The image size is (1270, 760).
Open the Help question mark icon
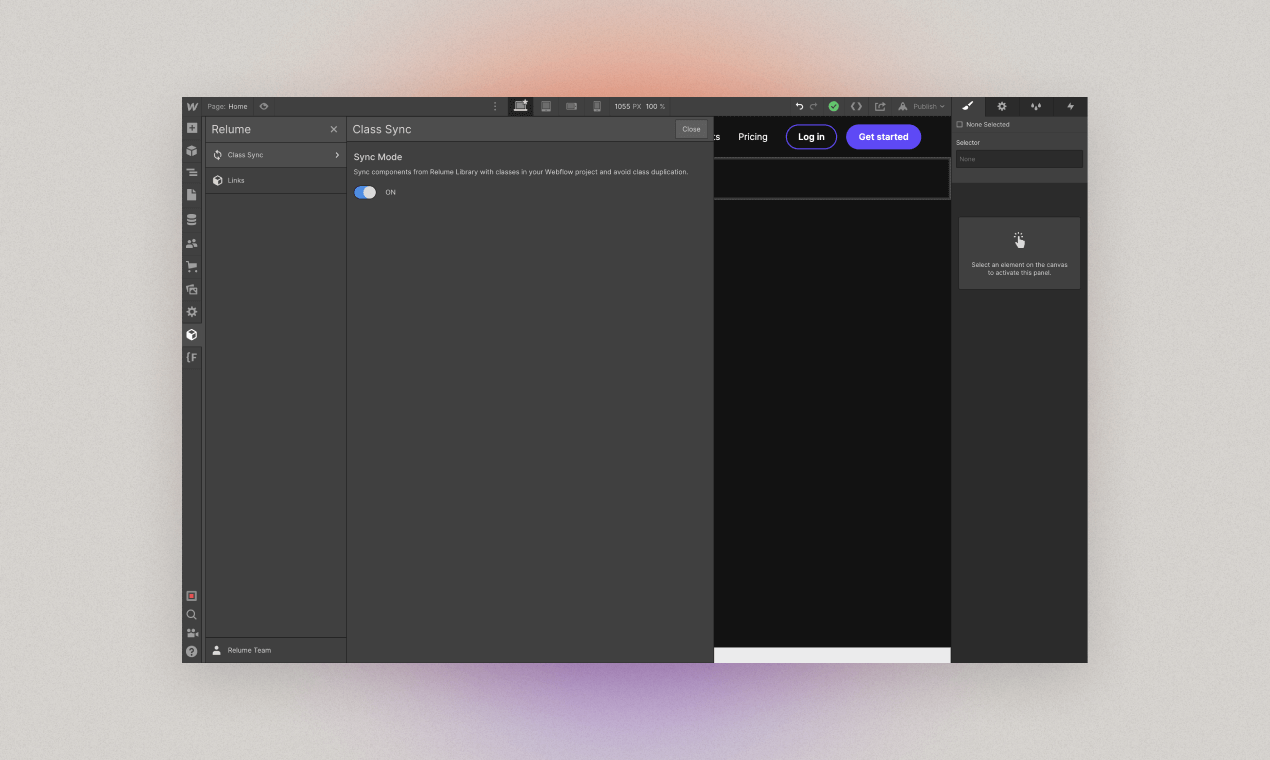192,651
